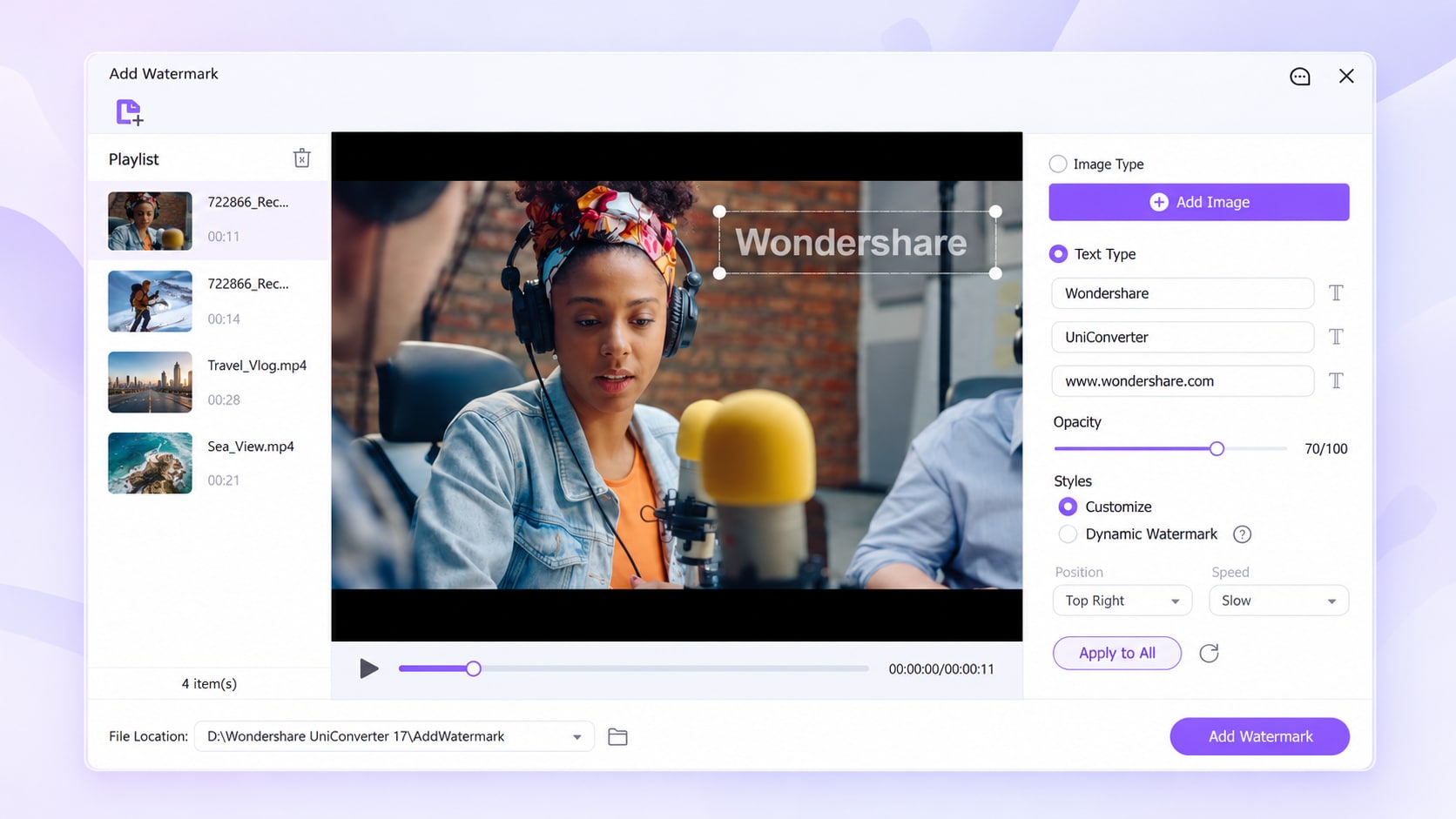
Task: Click the add file icon
Action: [130, 112]
